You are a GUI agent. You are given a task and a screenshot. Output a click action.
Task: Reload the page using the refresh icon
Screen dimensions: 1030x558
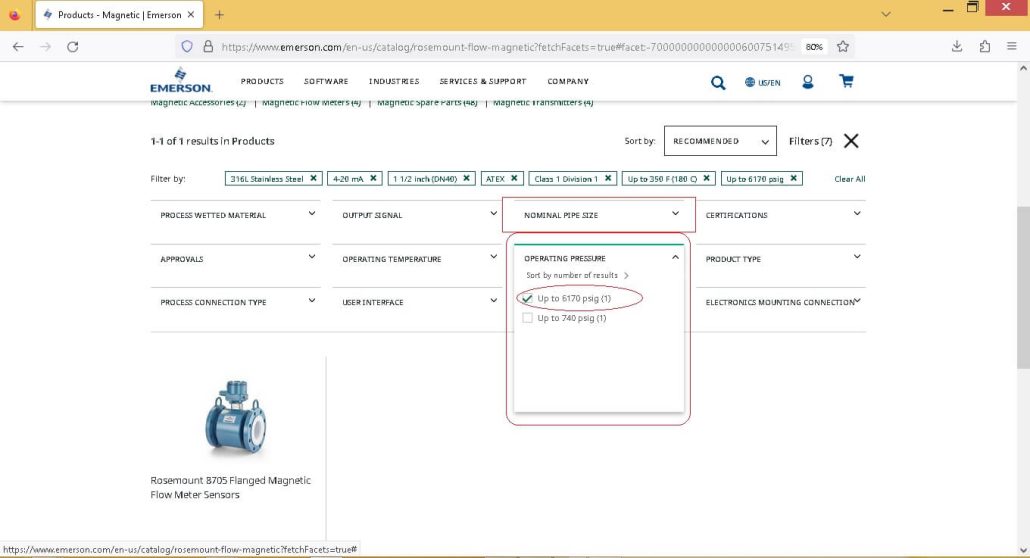73,47
